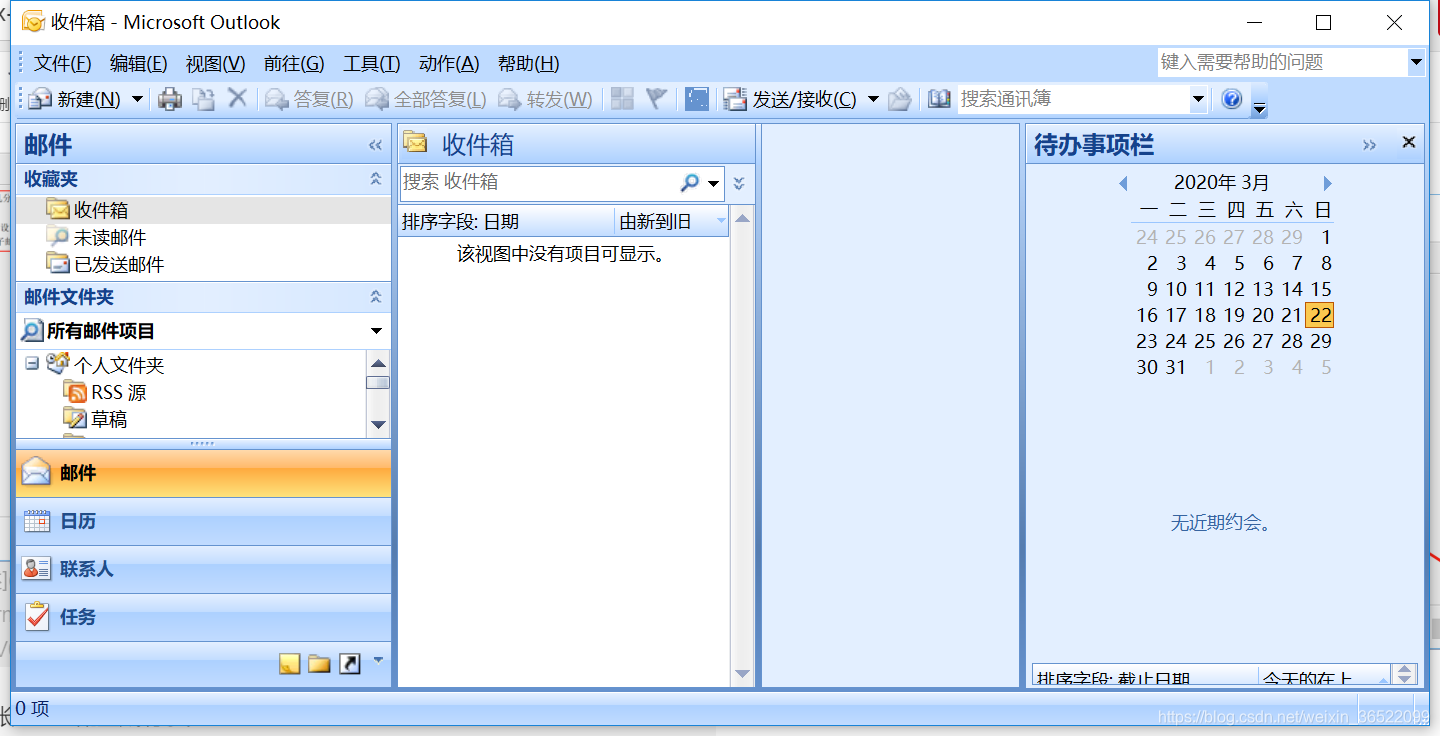The width and height of the screenshot is (1440, 736).
Task: Click the 由新到旧 sort order header
Action: [672, 222]
